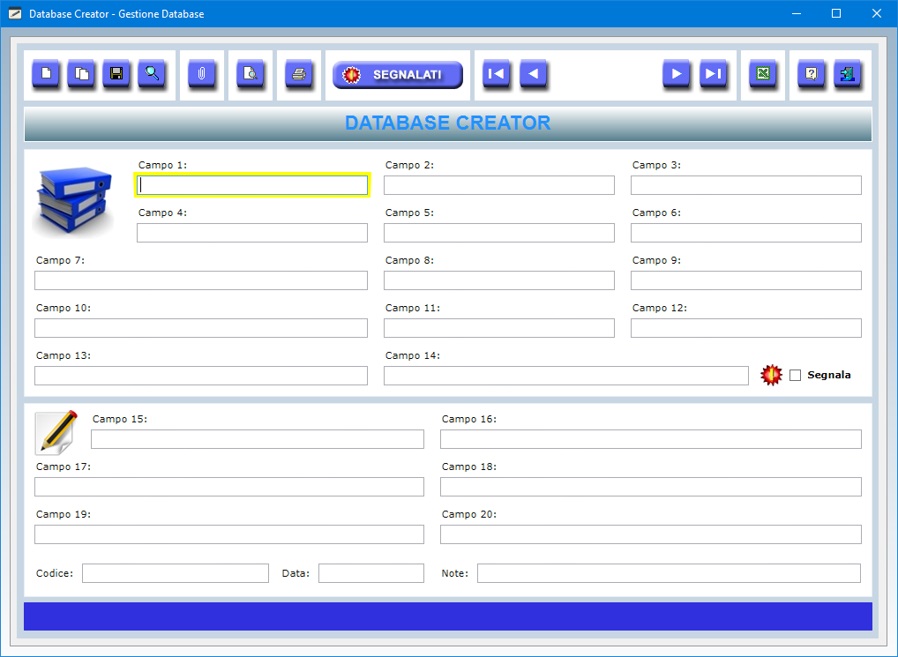898x657 pixels.
Task: Focus the Campo 7 input
Action: (201, 280)
